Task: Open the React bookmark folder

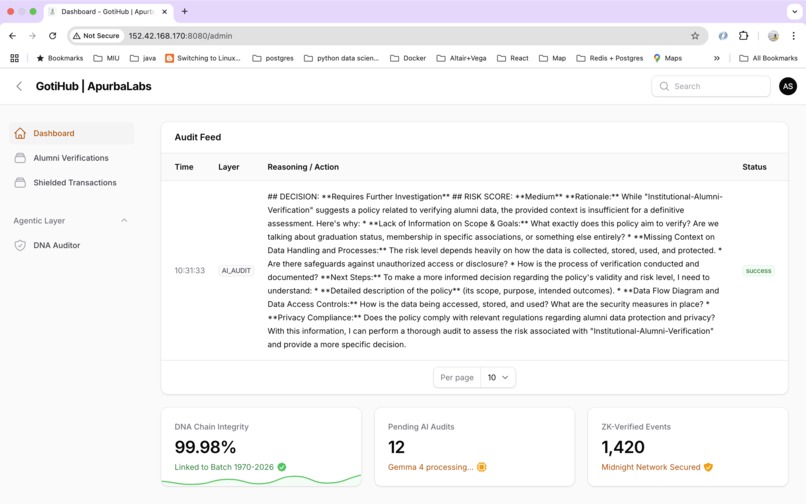Action: 512,58
